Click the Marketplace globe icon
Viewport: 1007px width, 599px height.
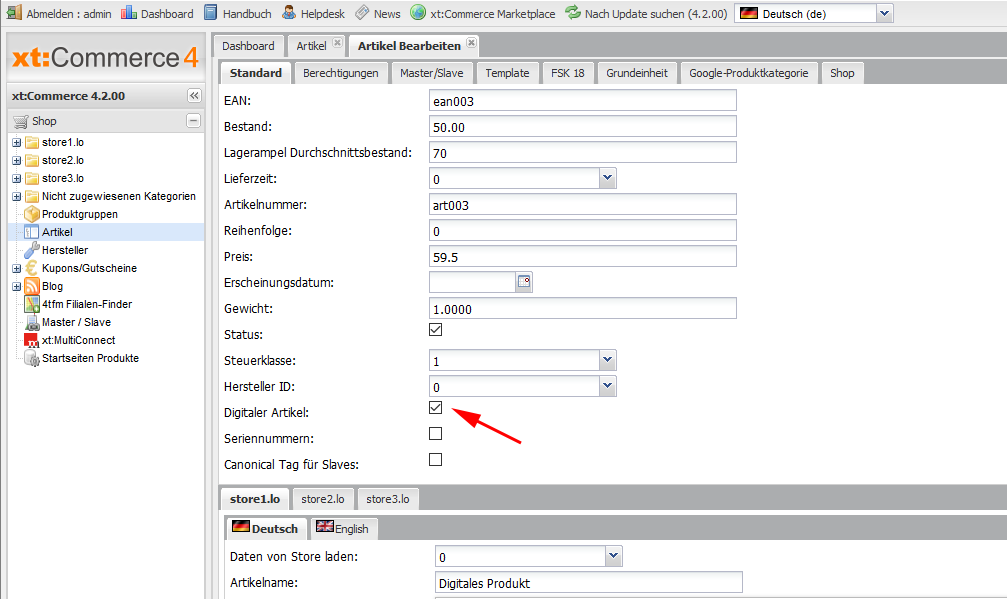418,13
